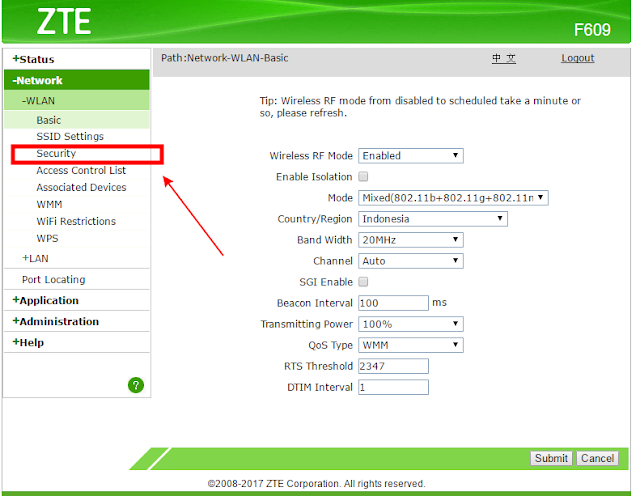Image resolution: width=640 pixels, height=496 pixels.
Task: Click the F609 model text
Action: pos(592,30)
